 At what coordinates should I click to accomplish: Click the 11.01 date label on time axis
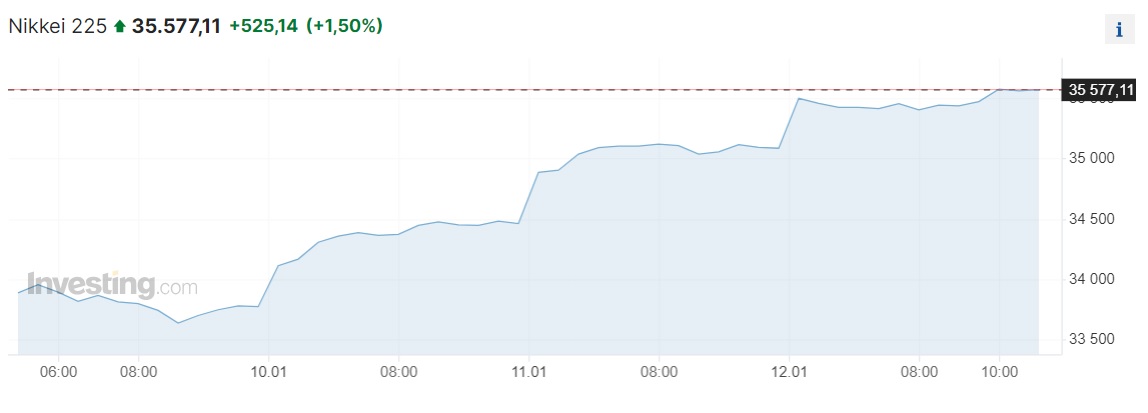529,372
